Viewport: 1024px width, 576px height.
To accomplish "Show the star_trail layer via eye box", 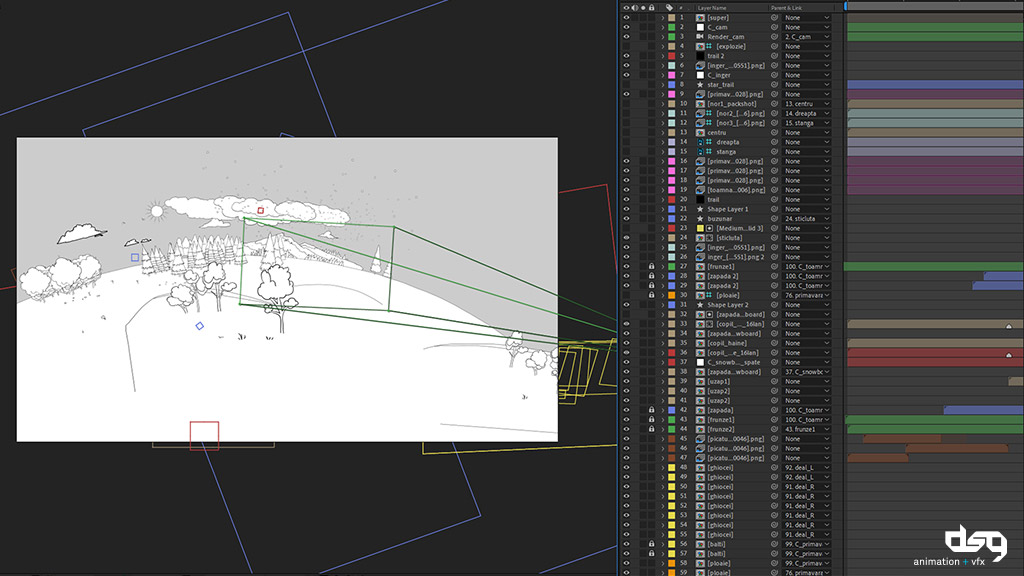I will click(x=626, y=84).
